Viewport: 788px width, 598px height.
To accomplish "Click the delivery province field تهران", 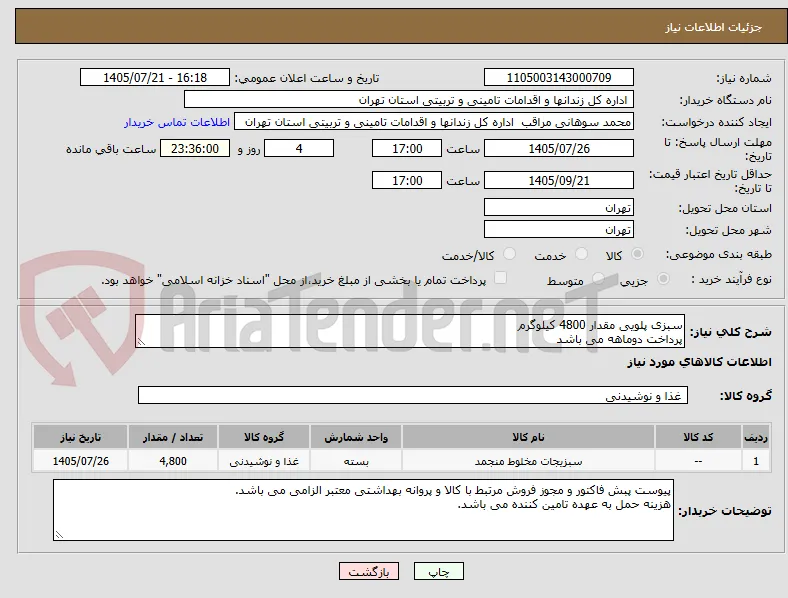I will point(559,207).
